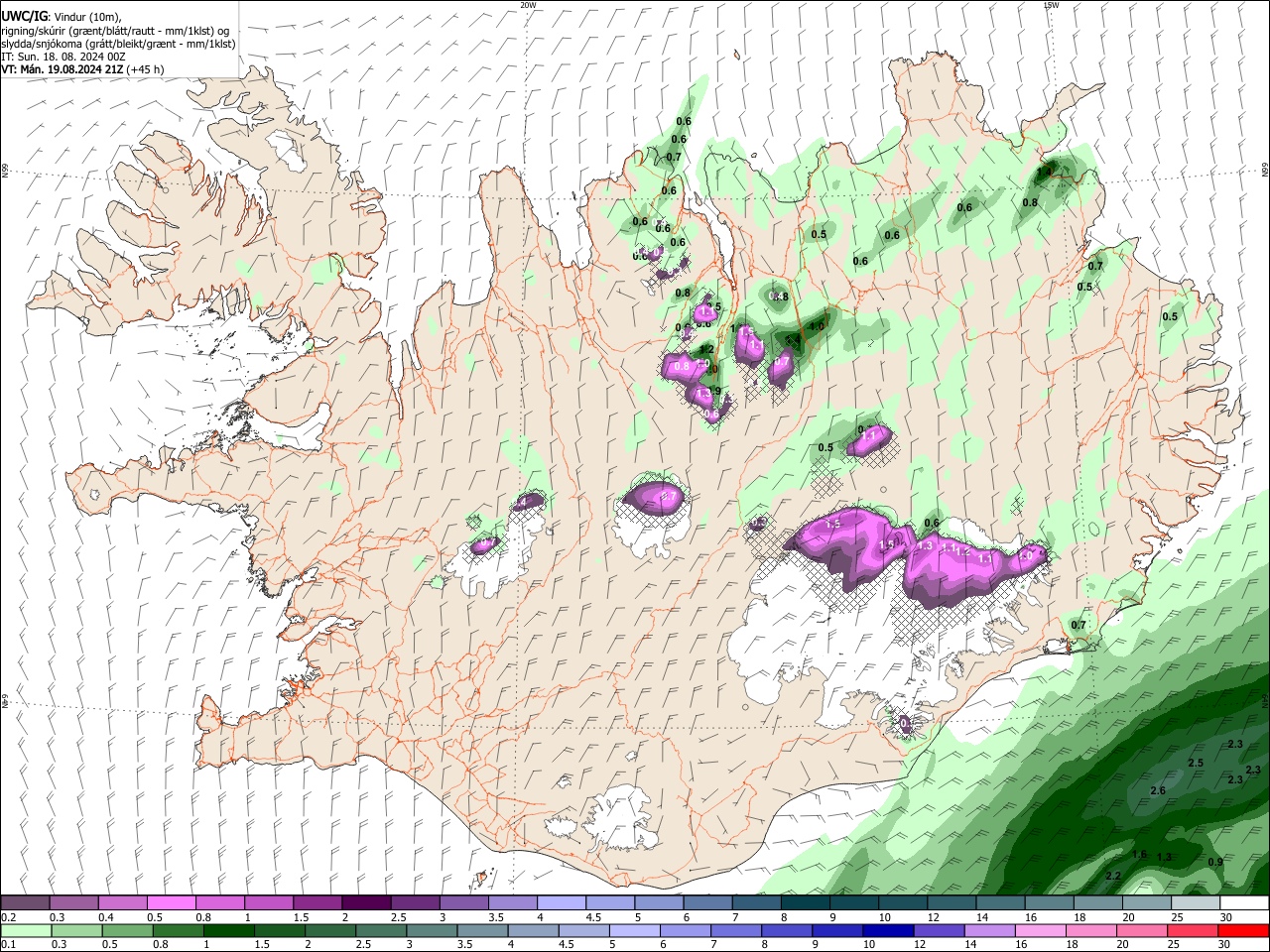Click the bright pink 0.5 swatch in upper legend row

171,903
